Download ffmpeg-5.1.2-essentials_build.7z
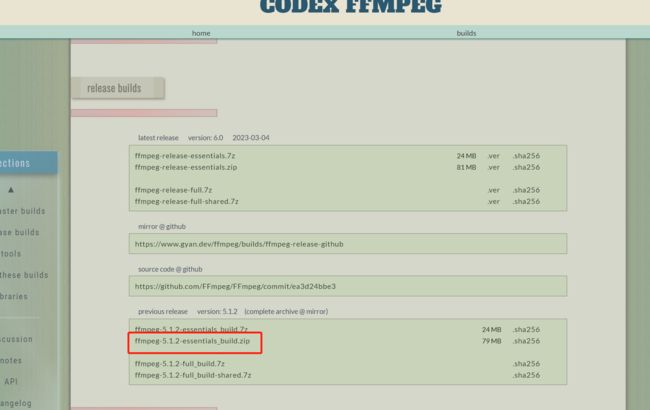The image size is (650, 410). coord(191,329)
